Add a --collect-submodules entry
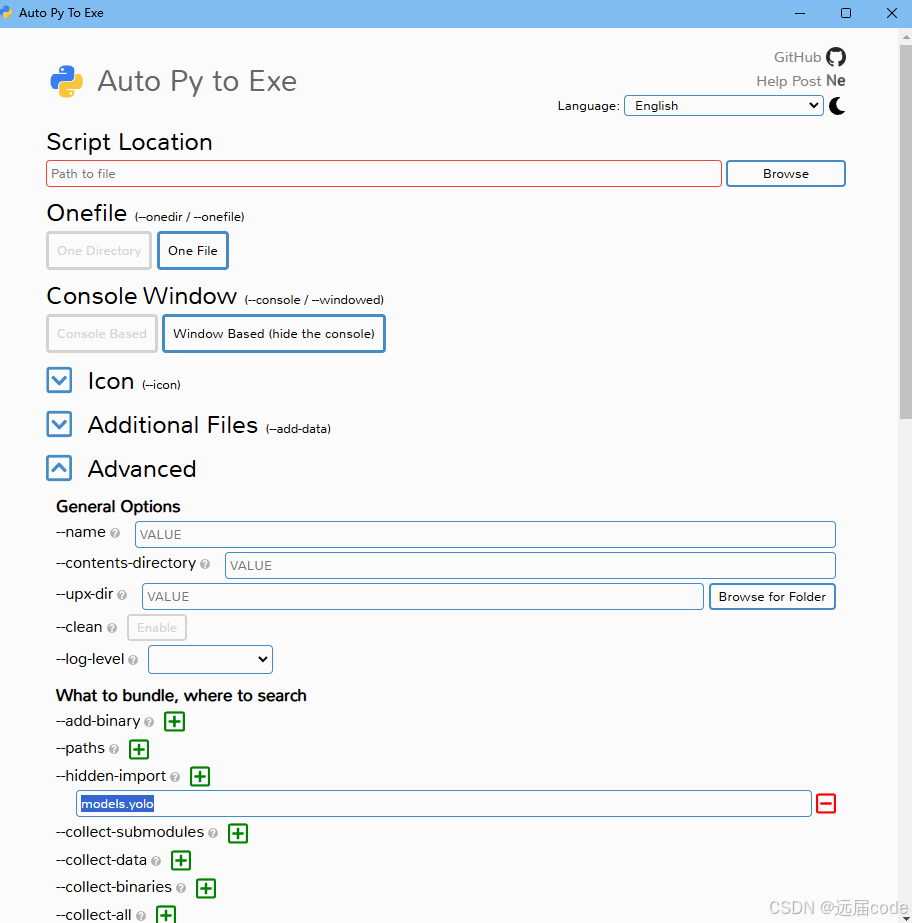Image resolution: width=912 pixels, height=923 pixels. point(238,833)
